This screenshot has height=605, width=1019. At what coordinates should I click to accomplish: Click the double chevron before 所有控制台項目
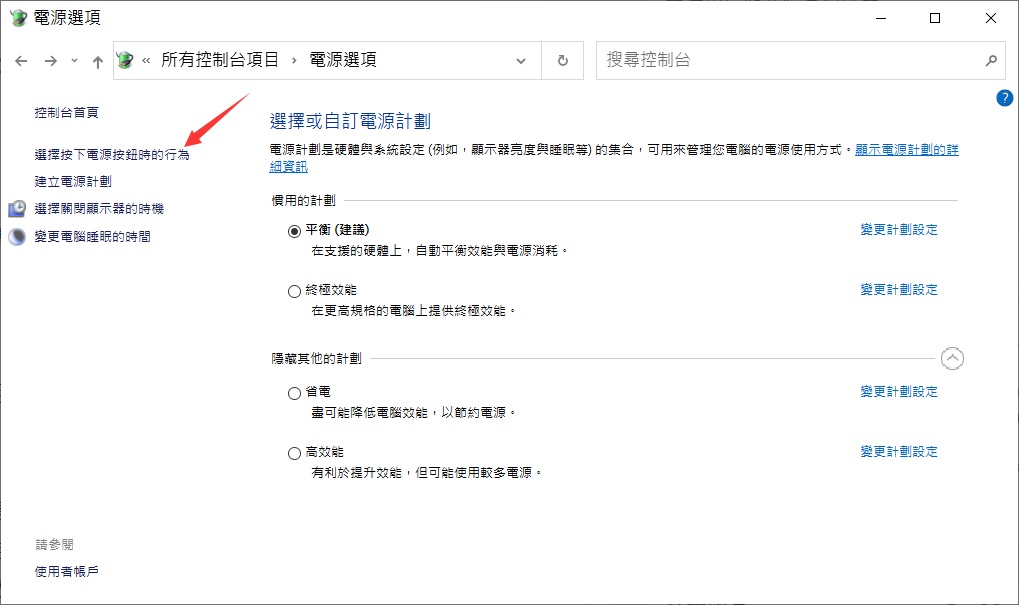pyautogui.click(x=146, y=60)
